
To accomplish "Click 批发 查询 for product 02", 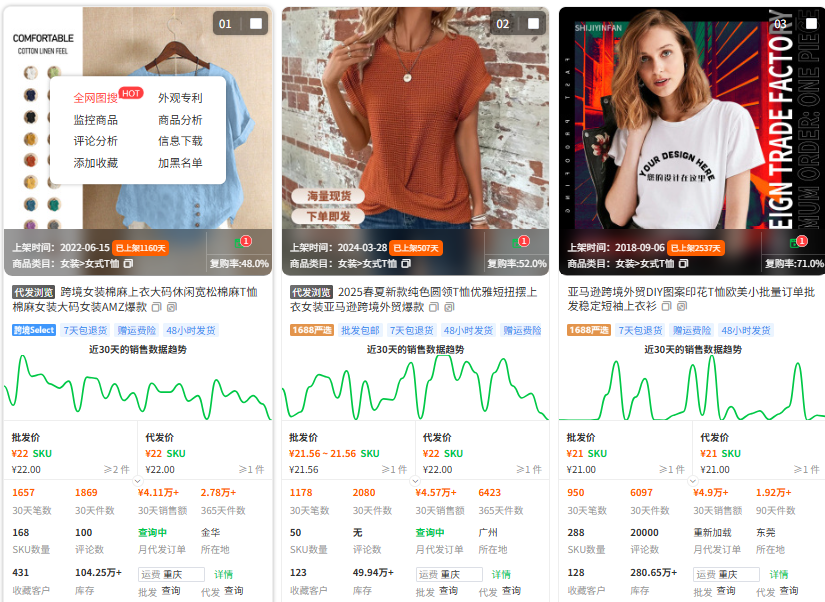I will click(x=448, y=591).
